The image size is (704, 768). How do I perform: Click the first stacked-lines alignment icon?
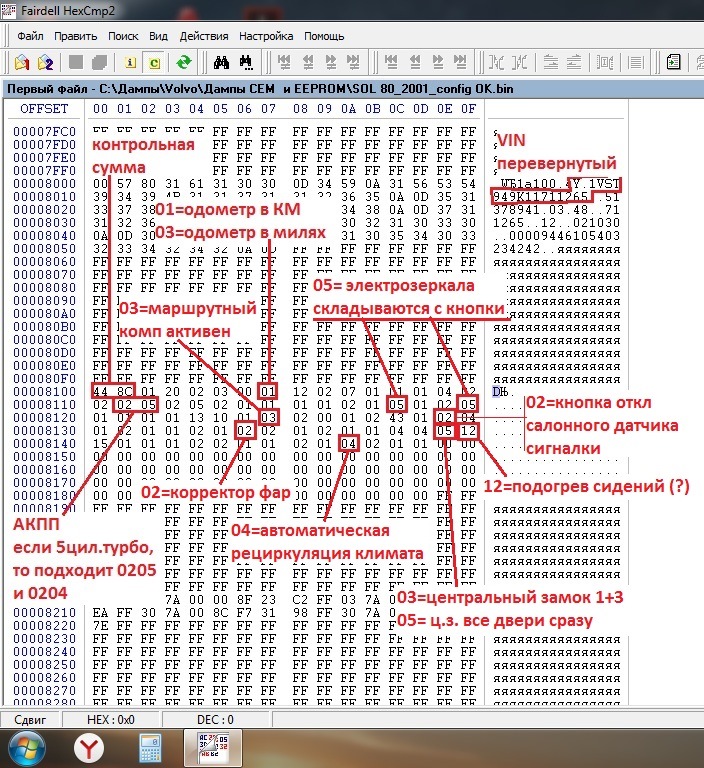click(551, 63)
